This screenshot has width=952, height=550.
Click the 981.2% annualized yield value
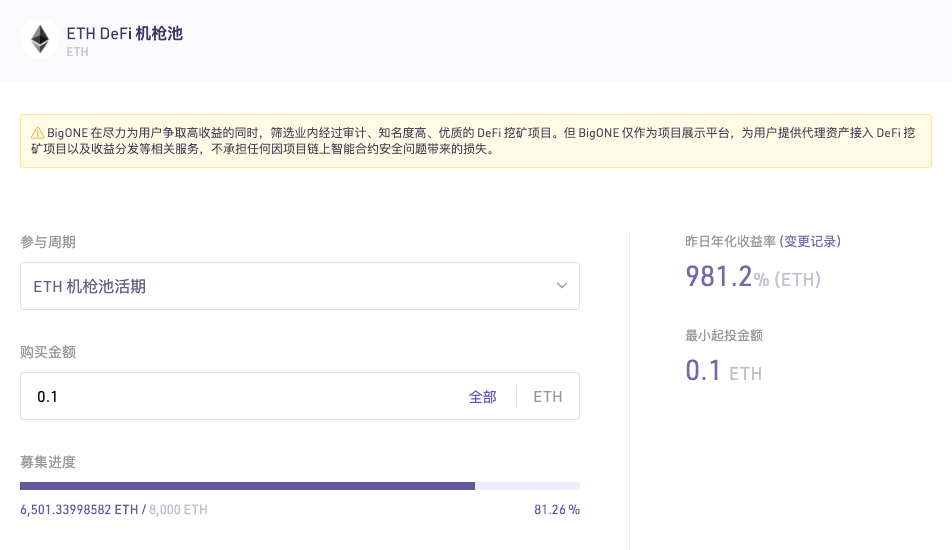(727, 277)
